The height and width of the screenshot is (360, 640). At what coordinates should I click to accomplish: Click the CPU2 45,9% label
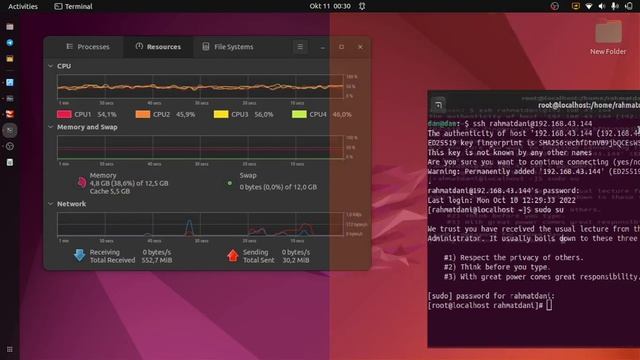pyautogui.click(x=174, y=114)
